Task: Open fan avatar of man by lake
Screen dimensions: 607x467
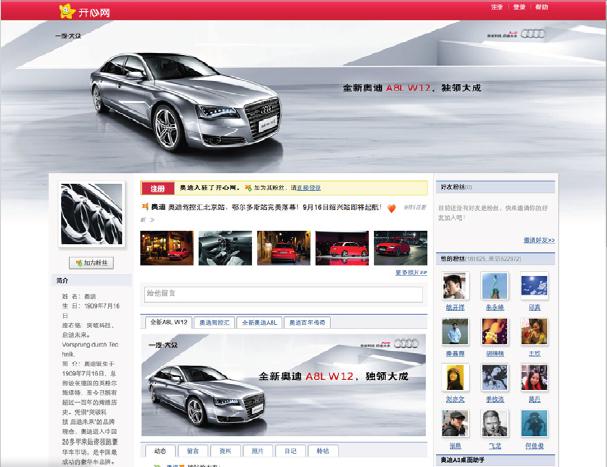Action: tap(455, 331)
